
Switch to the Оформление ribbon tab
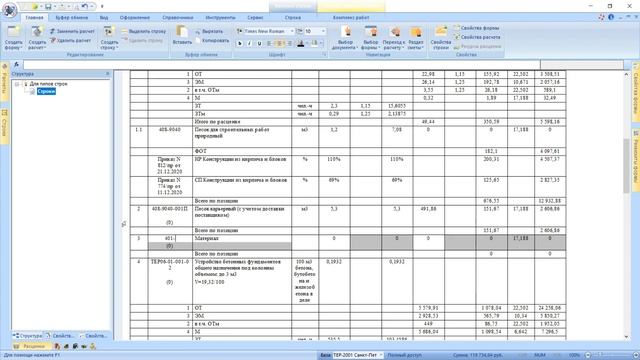[x=135, y=18]
